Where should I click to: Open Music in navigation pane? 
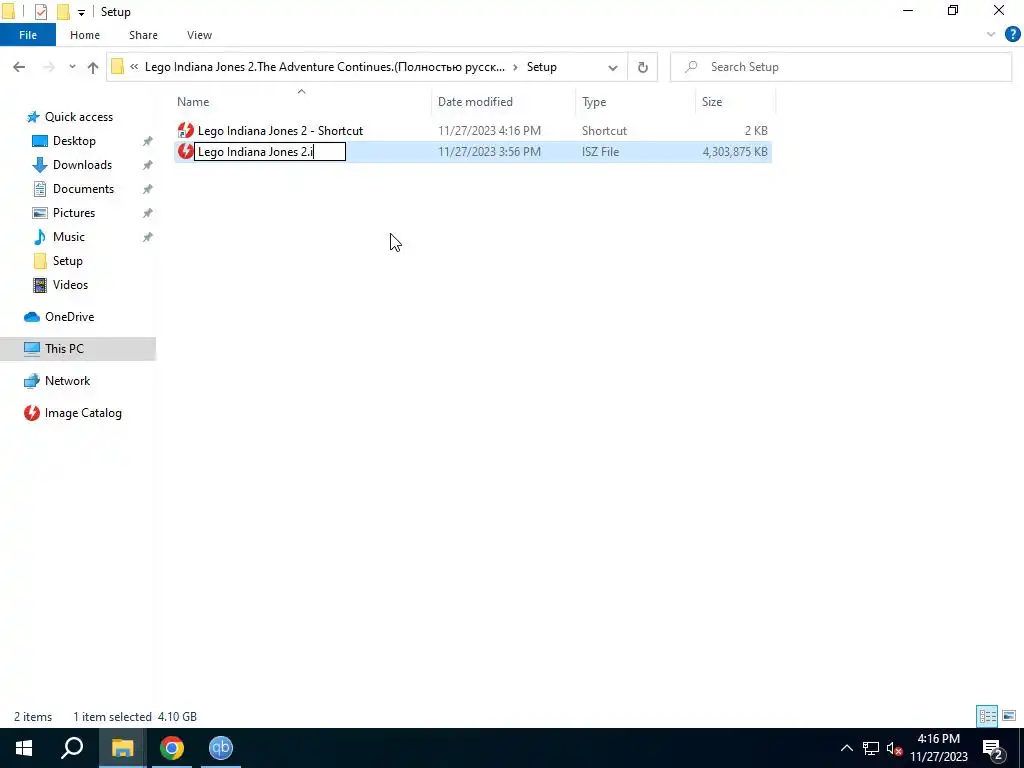69,237
